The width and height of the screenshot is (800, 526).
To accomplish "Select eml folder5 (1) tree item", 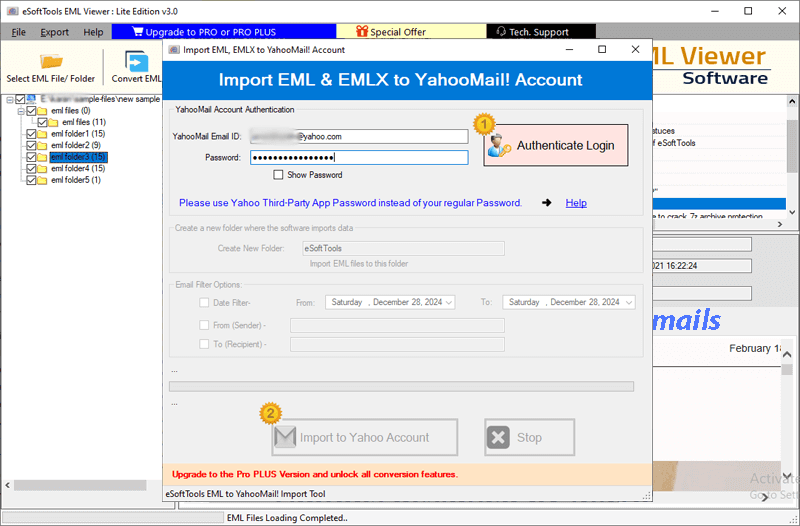I will [x=76, y=180].
